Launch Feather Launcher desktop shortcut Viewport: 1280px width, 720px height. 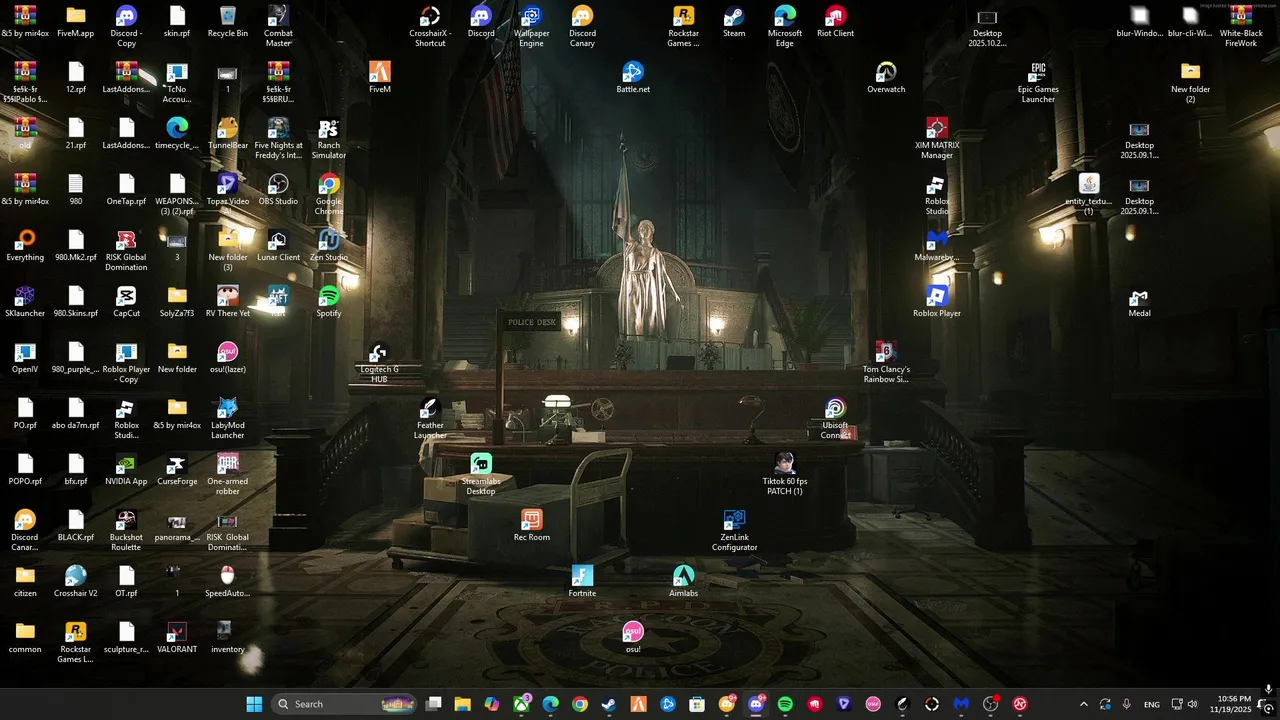click(430, 418)
